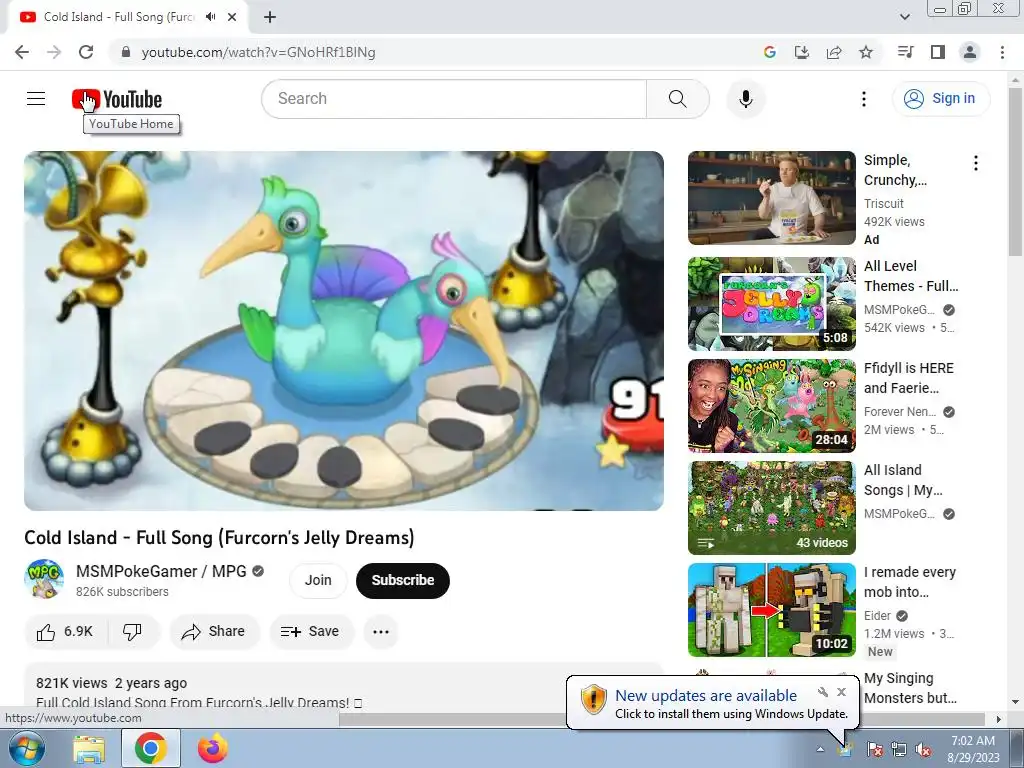Close the Windows Update balloon
This screenshot has height=768, width=1024.
pos(841,692)
